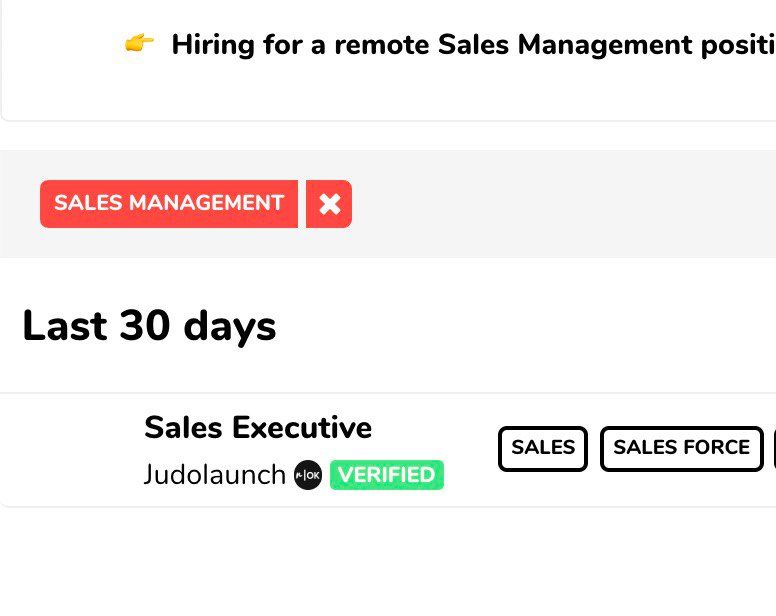Click white space right of "Last 30 days"

(x=520, y=326)
